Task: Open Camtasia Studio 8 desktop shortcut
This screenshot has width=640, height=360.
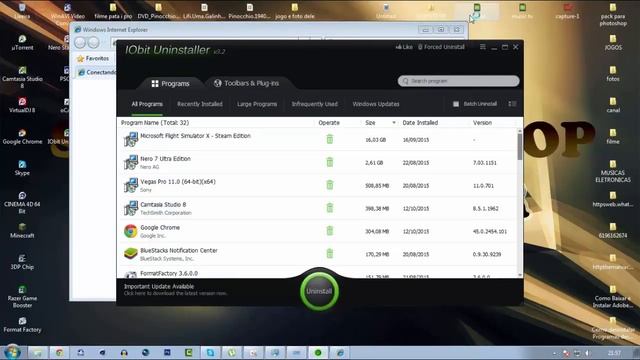Action: 22,77
